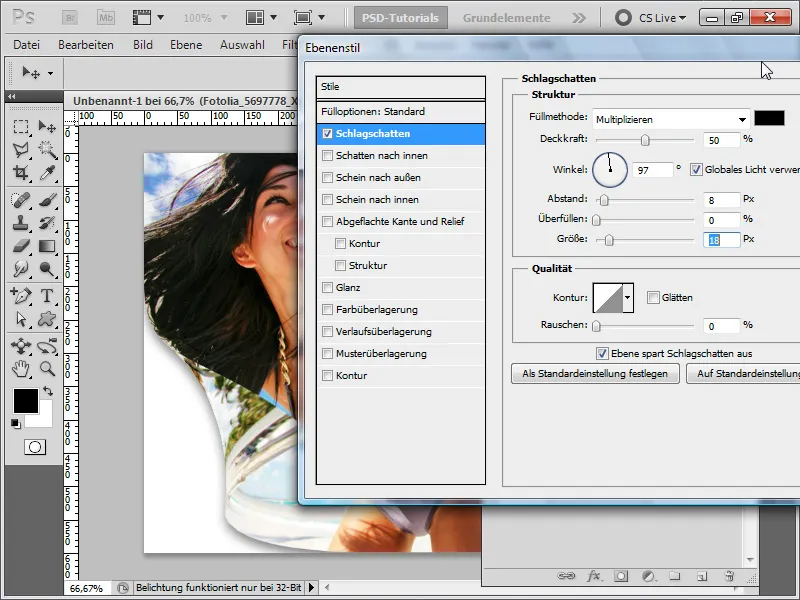Viewport: 800px width, 600px height.
Task: Click Als Standardeinstellung festlegen button
Action: [x=595, y=373]
